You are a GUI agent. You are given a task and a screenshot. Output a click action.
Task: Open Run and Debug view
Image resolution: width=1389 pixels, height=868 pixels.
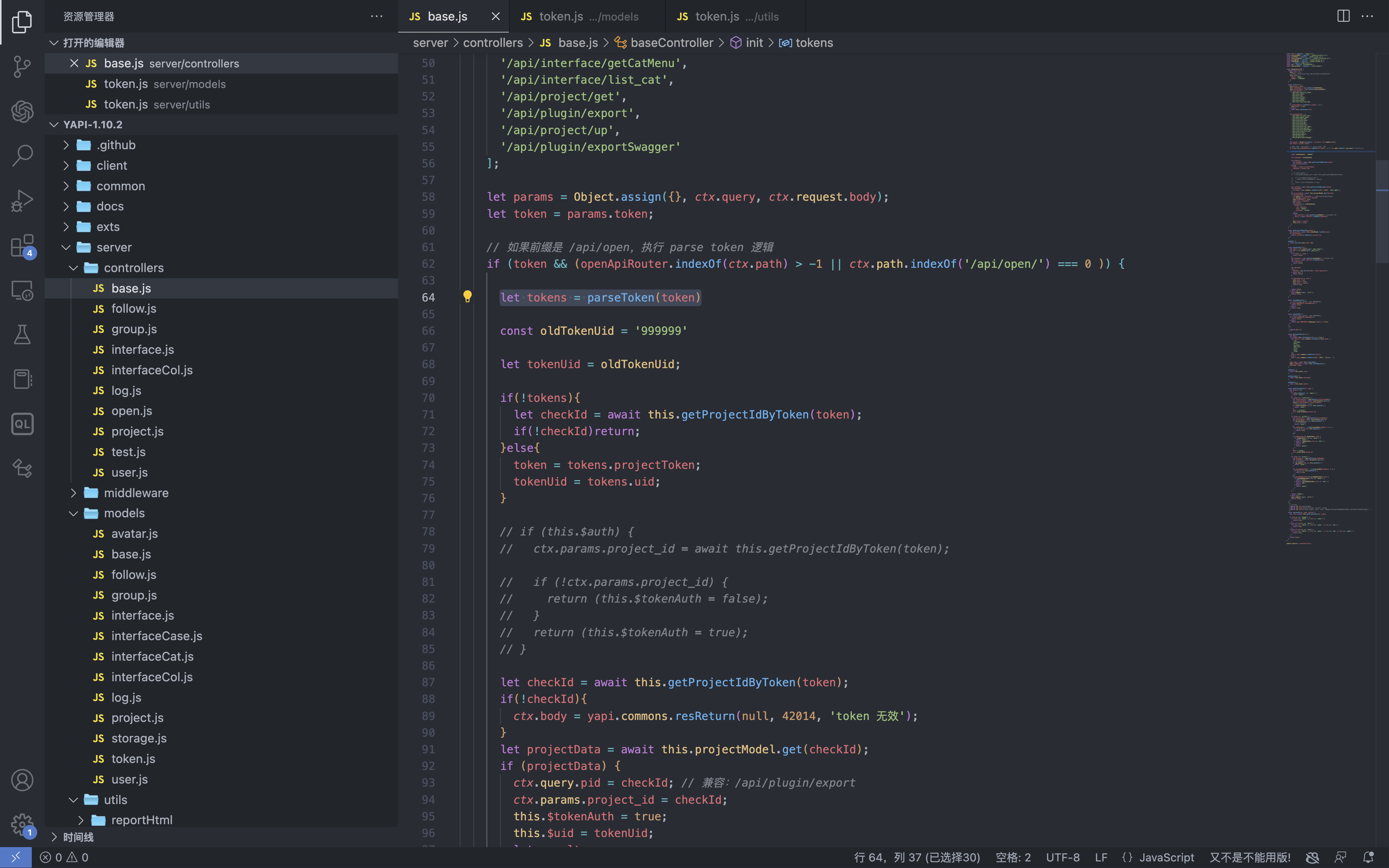point(22,200)
